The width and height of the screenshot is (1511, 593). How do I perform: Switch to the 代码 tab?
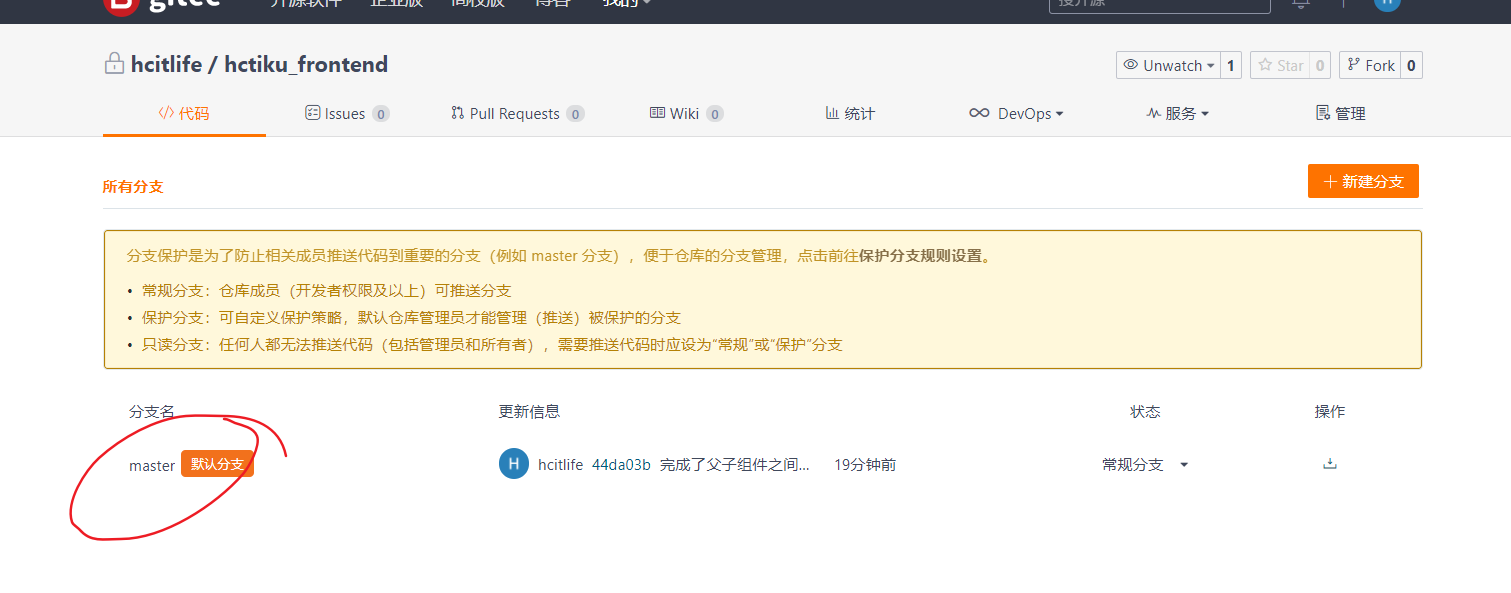click(184, 113)
